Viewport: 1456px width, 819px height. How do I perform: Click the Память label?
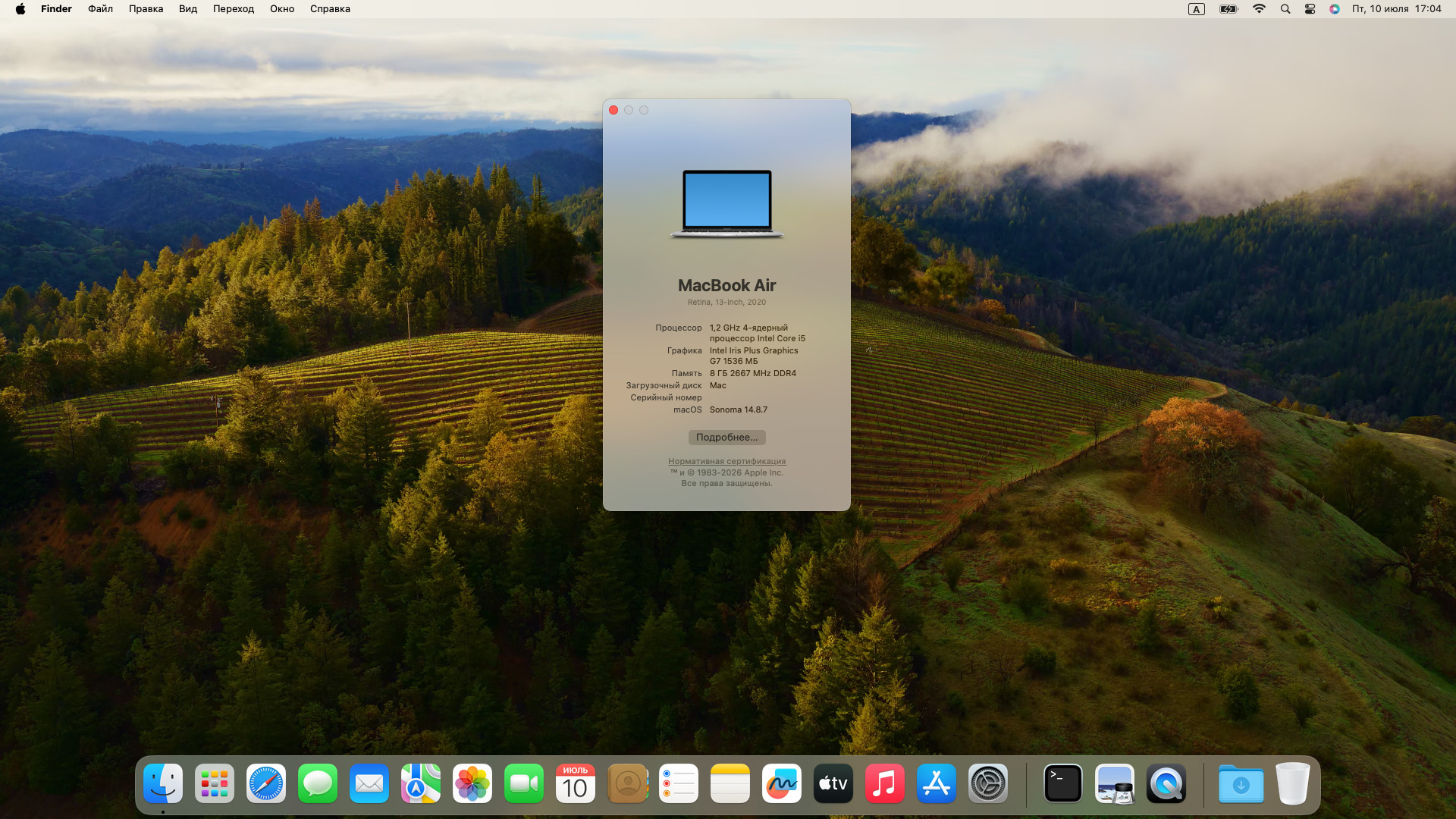[687, 373]
